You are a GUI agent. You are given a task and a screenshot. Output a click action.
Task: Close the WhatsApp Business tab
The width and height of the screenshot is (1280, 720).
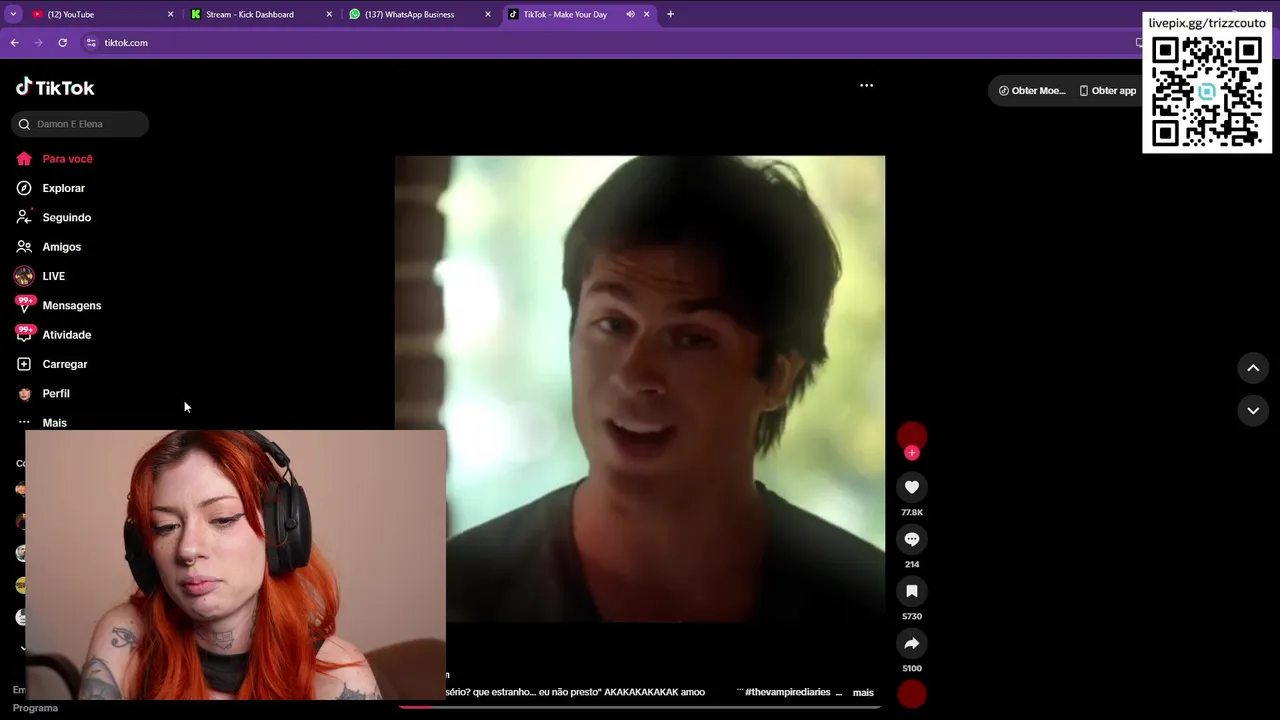488,14
